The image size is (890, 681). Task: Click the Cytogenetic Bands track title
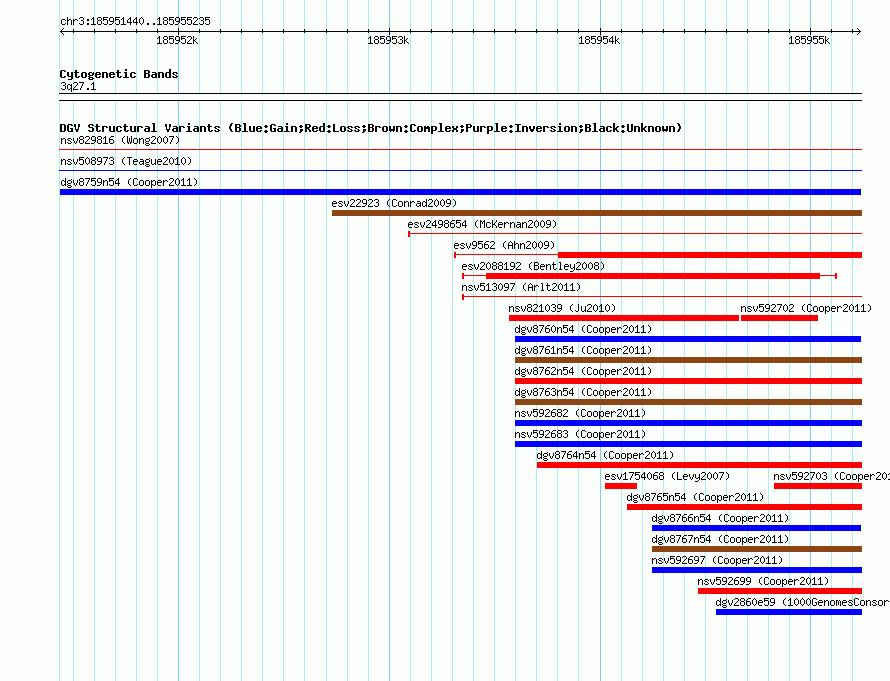tap(119, 74)
